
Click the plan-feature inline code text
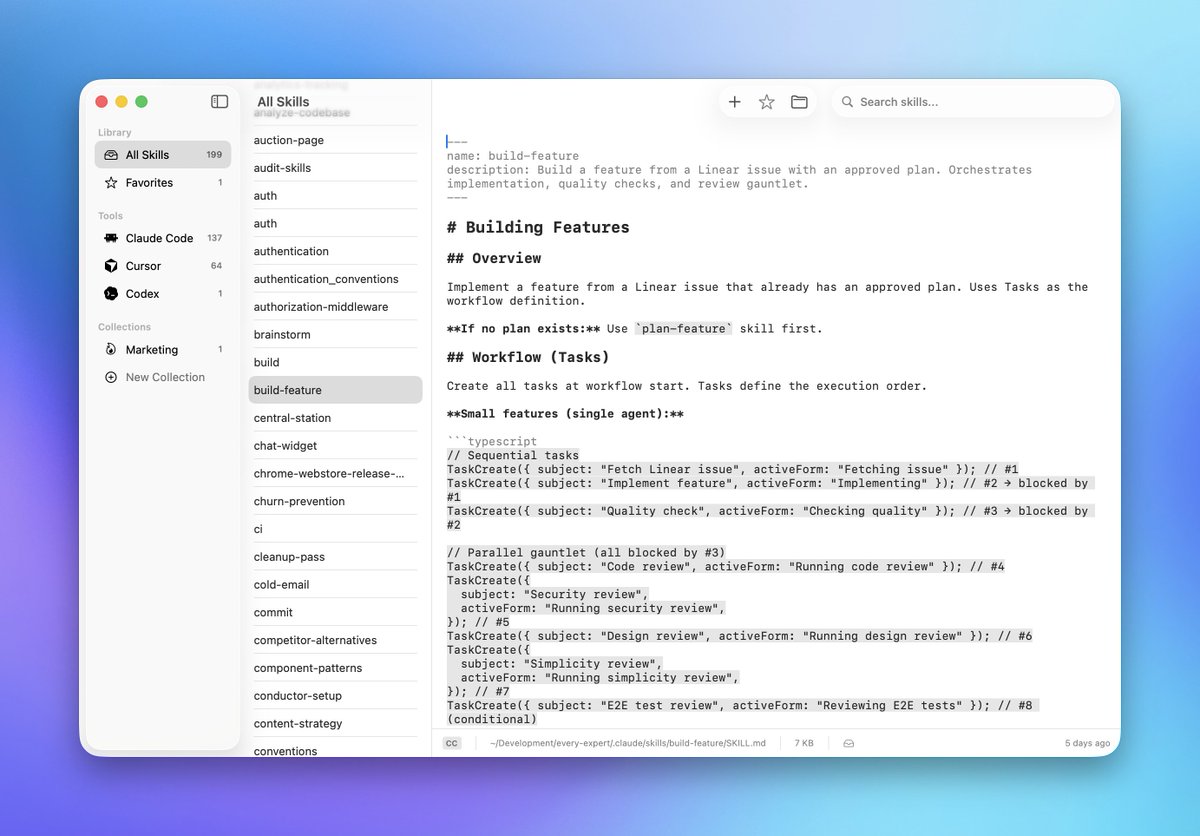click(684, 328)
